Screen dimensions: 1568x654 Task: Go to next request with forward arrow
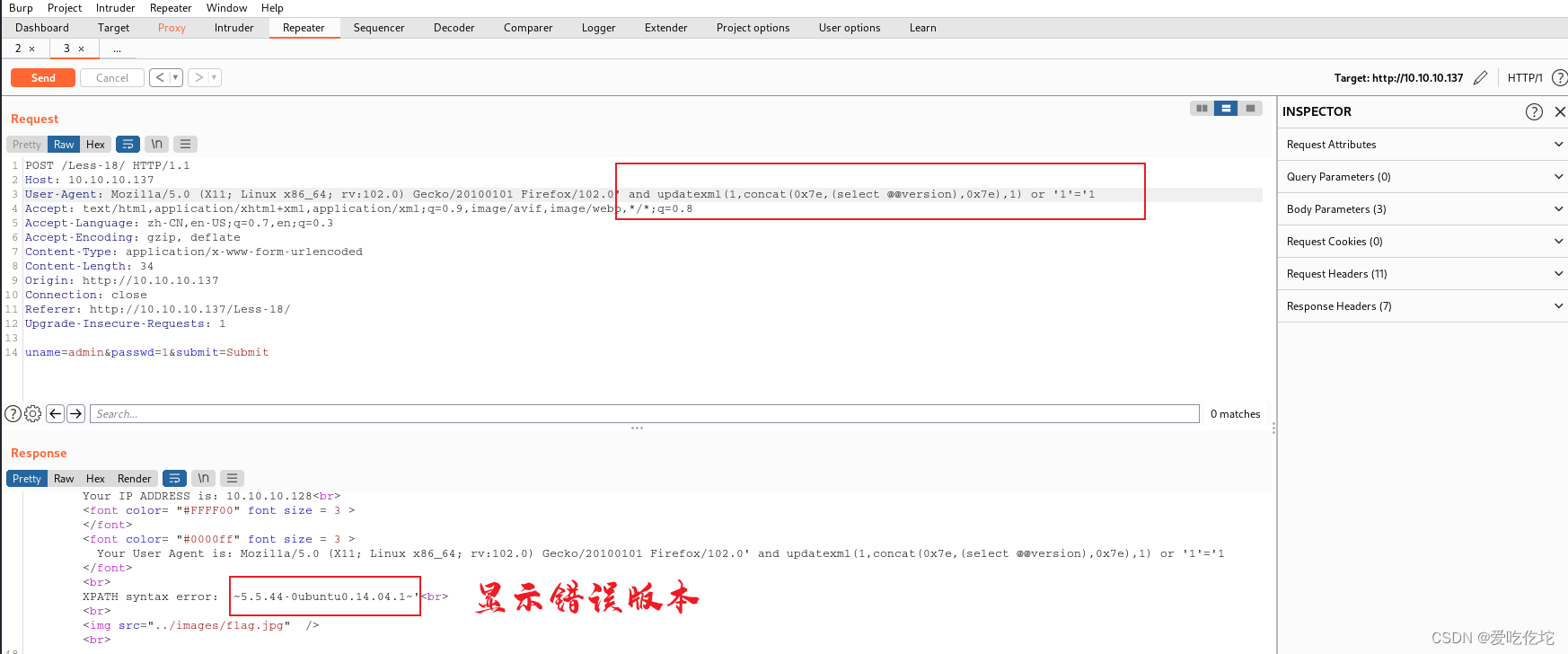198,78
